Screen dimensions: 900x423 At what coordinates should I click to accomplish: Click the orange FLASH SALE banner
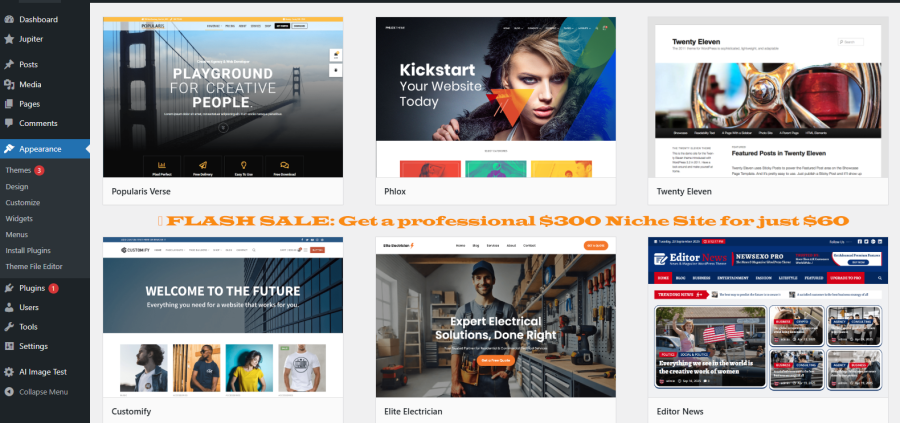click(x=503, y=221)
